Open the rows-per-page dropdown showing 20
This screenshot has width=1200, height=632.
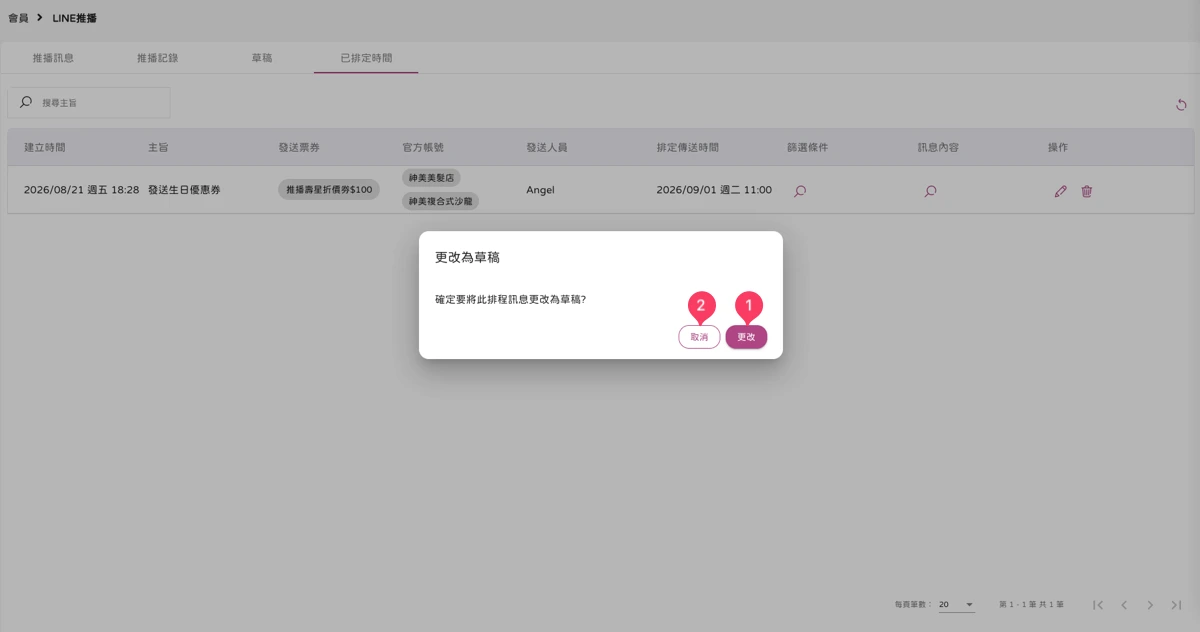coord(956,605)
